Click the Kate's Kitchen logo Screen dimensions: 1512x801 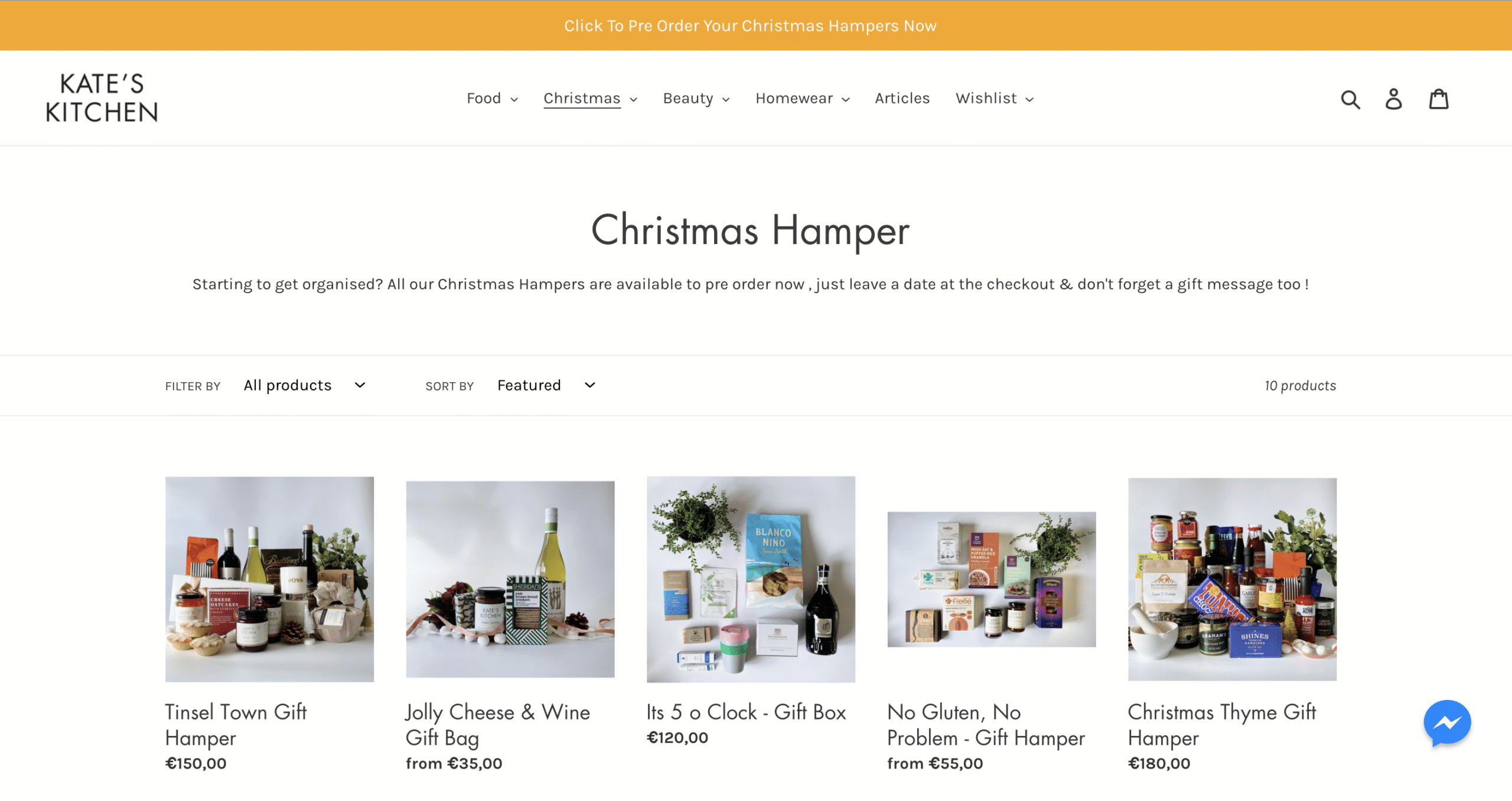tap(102, 98)
